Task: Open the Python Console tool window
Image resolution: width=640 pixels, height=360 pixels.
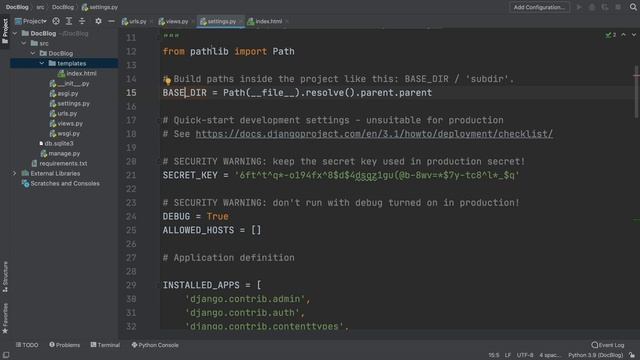Action: (155, 345)
